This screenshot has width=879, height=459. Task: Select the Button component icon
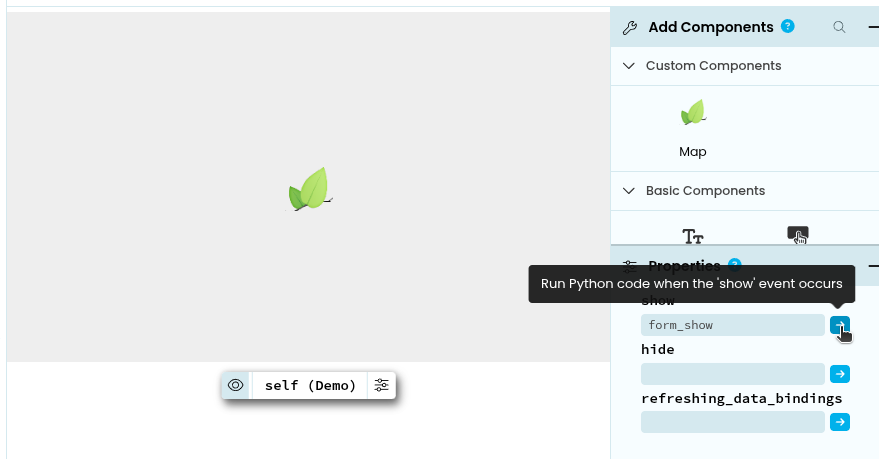point(798,235)
